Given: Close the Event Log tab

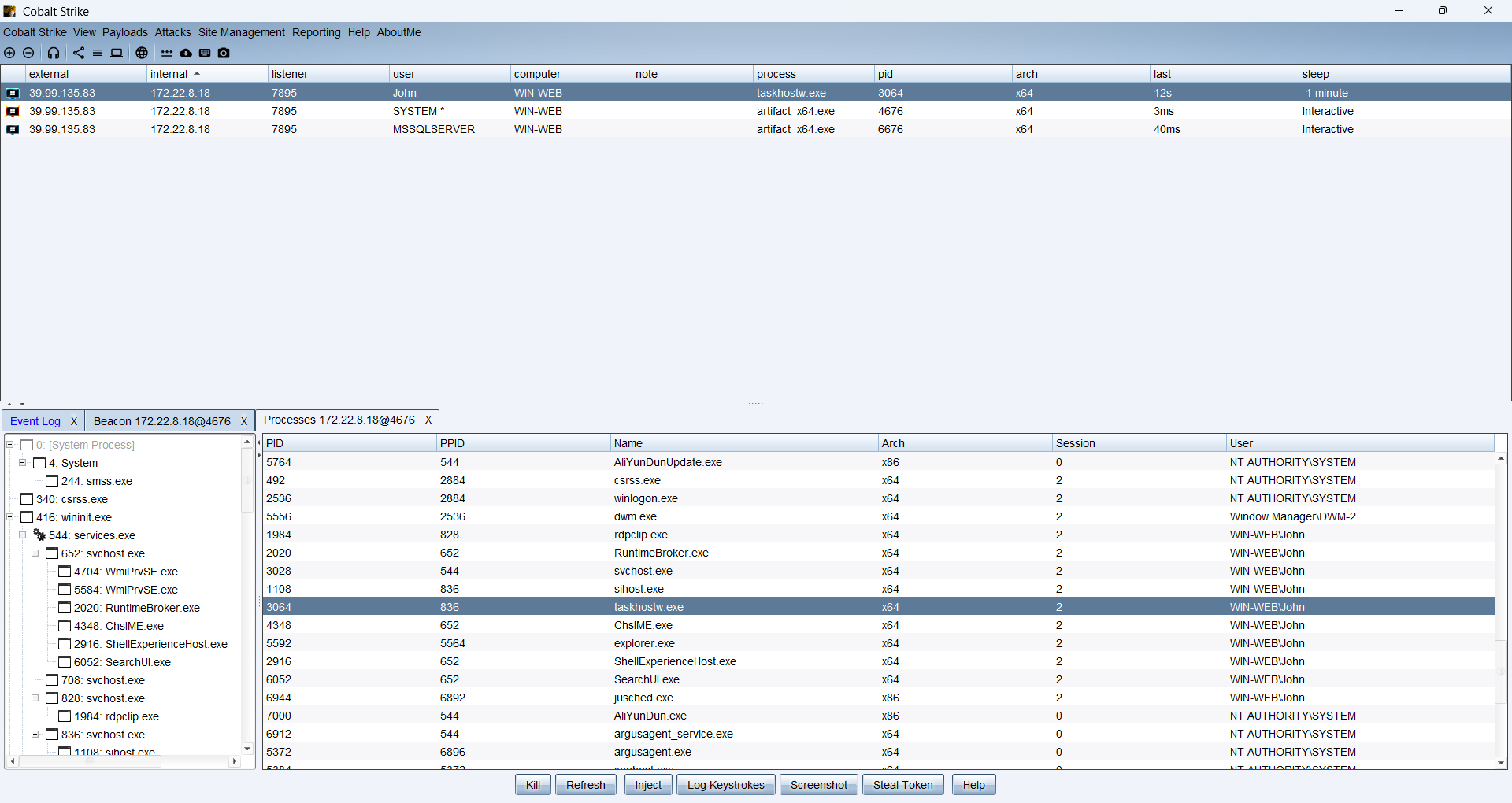Looking at the screenshot, I should click(x=74, y=421).
